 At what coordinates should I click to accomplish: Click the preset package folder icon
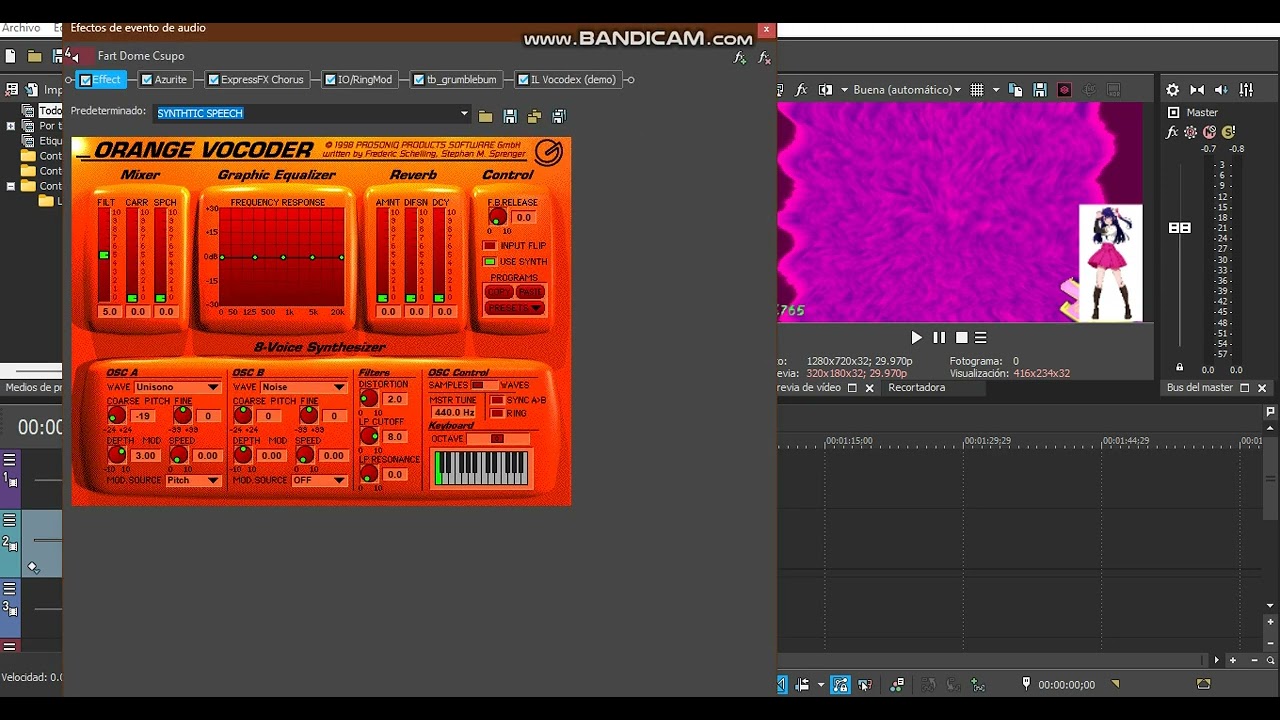[x=534, y=117]
